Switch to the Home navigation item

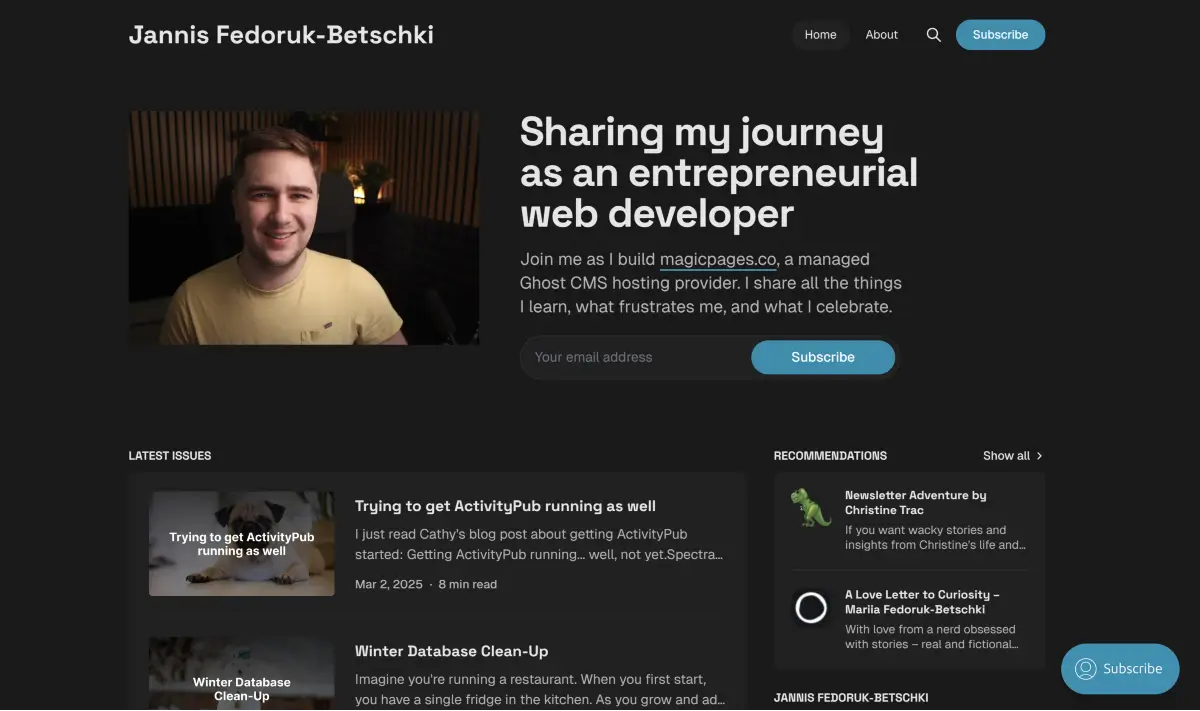820,34
